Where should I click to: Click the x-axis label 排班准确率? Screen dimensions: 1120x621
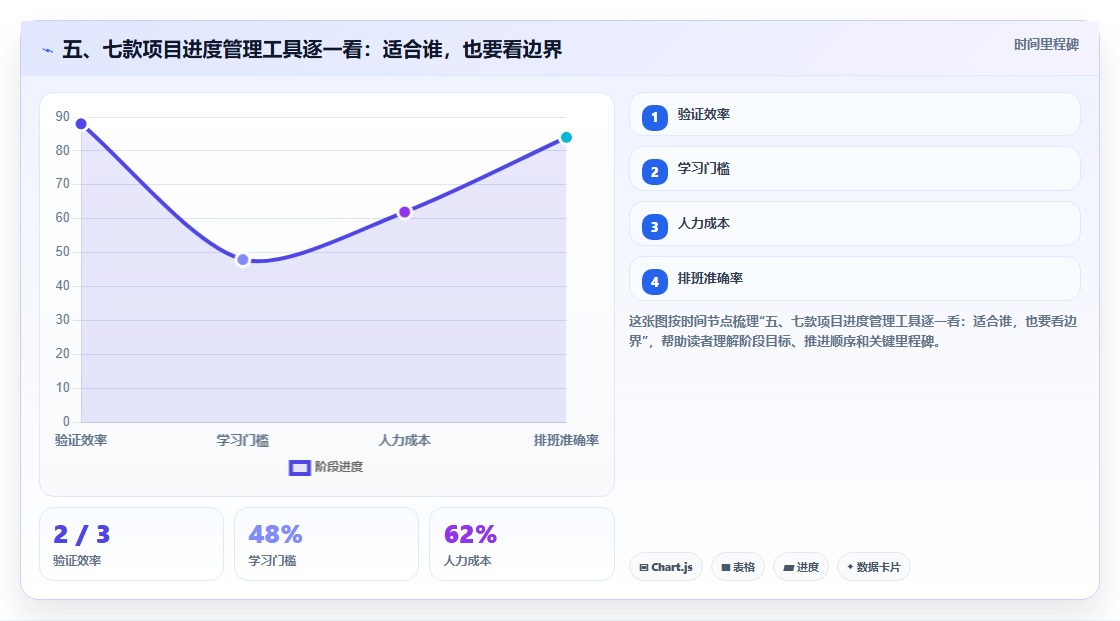click(x=566, y=440)
